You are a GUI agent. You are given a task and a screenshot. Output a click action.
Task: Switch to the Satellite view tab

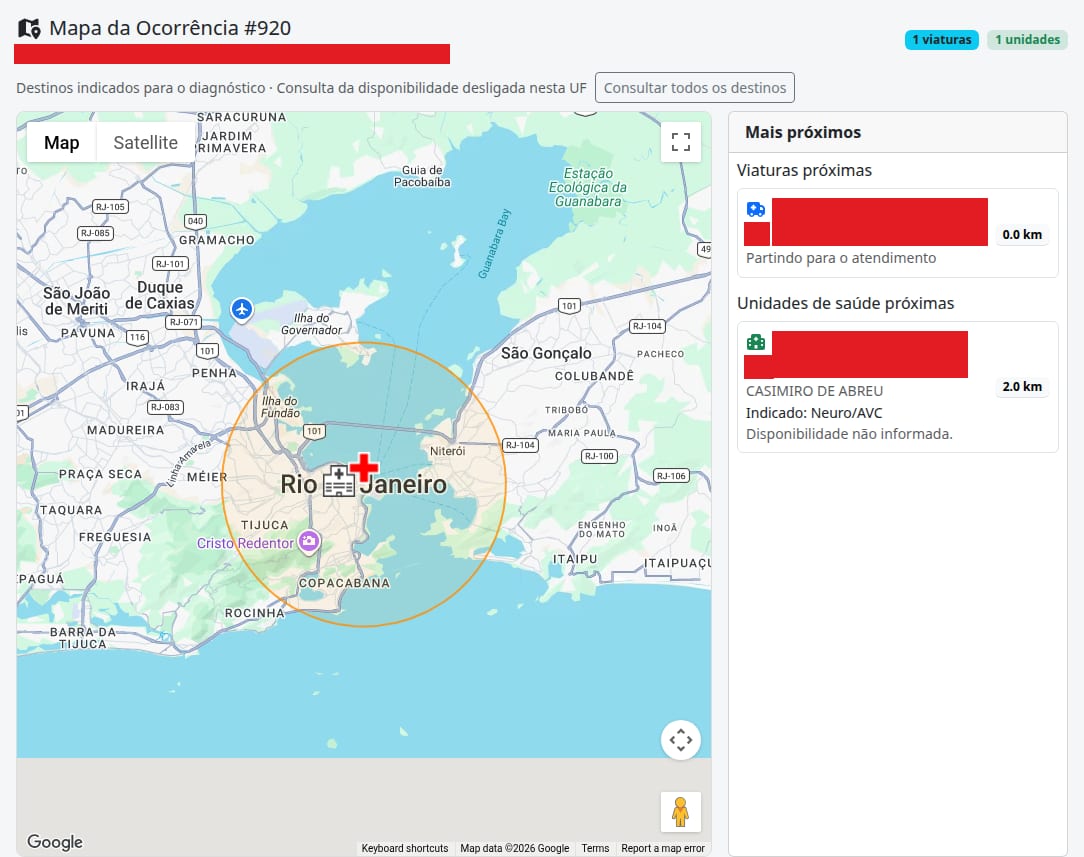click(x=145, y=142)
